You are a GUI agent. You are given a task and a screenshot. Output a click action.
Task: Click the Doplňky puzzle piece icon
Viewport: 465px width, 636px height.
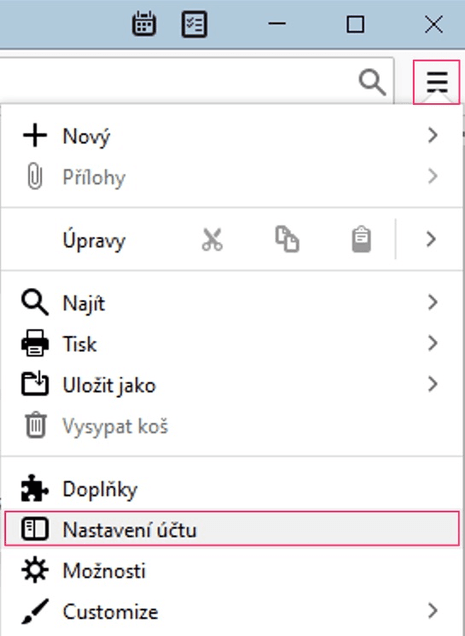pos(34,488)
